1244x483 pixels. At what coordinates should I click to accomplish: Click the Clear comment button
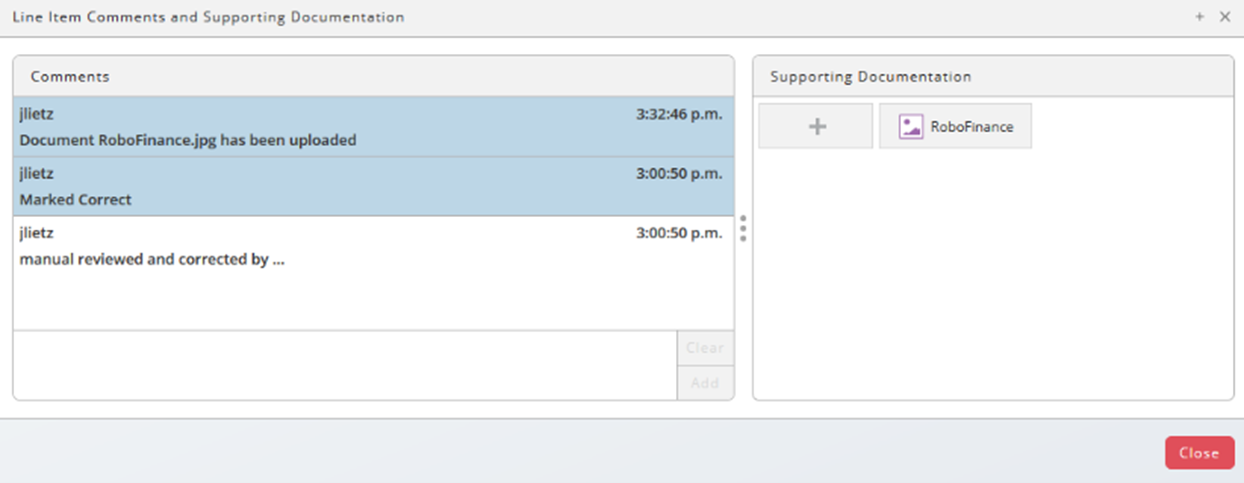(705, 348)
